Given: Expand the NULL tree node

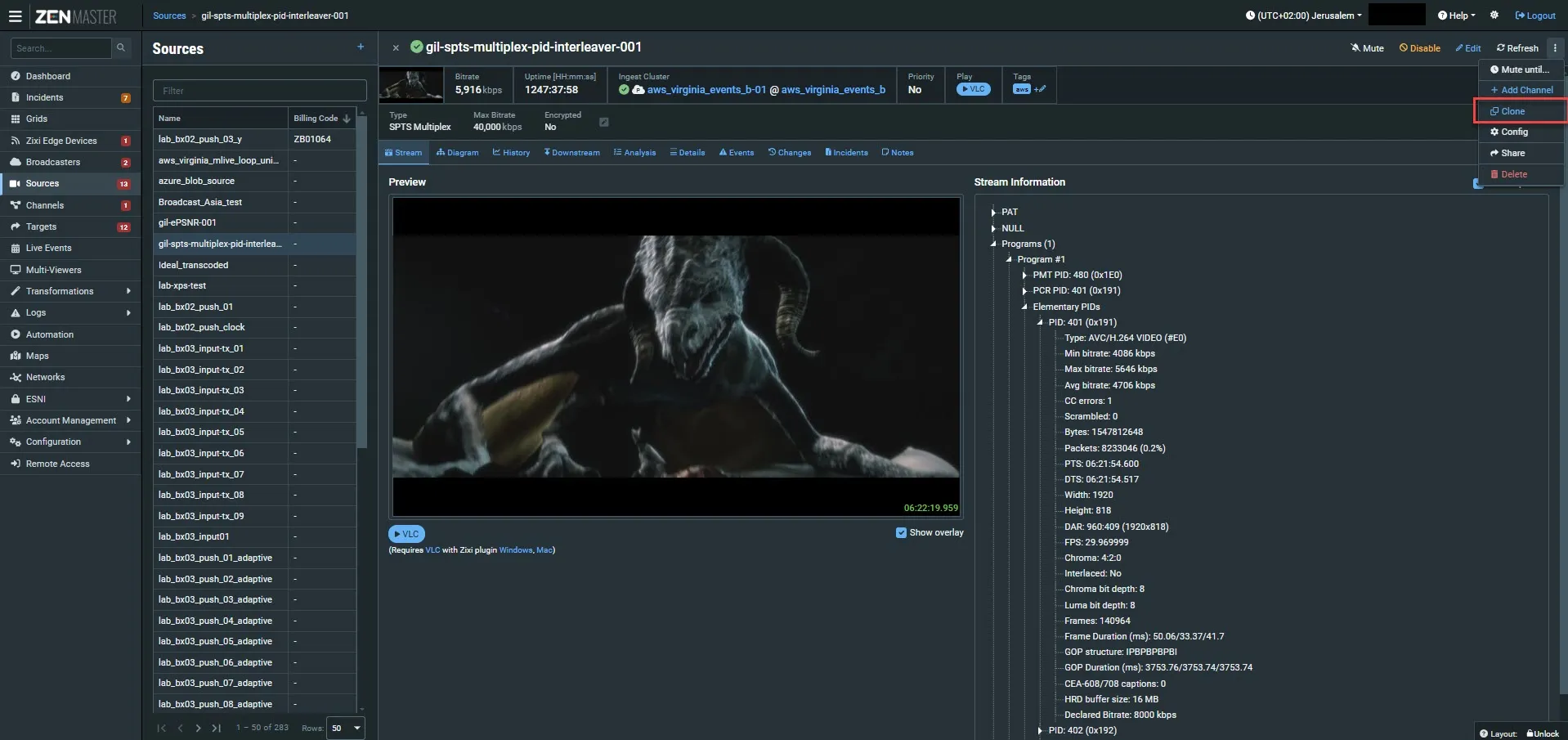Looking at the screenshot, I should 993,228.
